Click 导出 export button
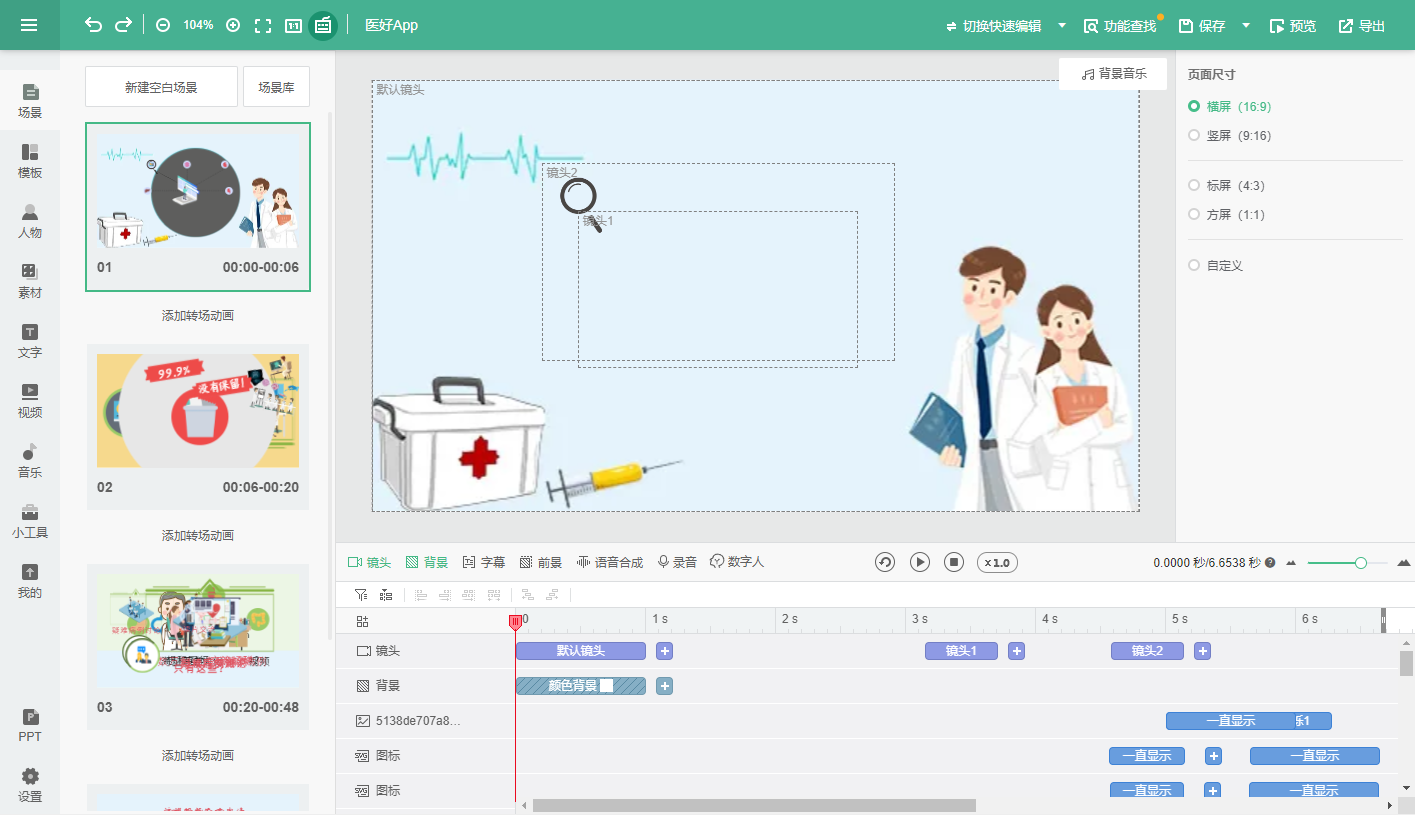 point(1362,26)
